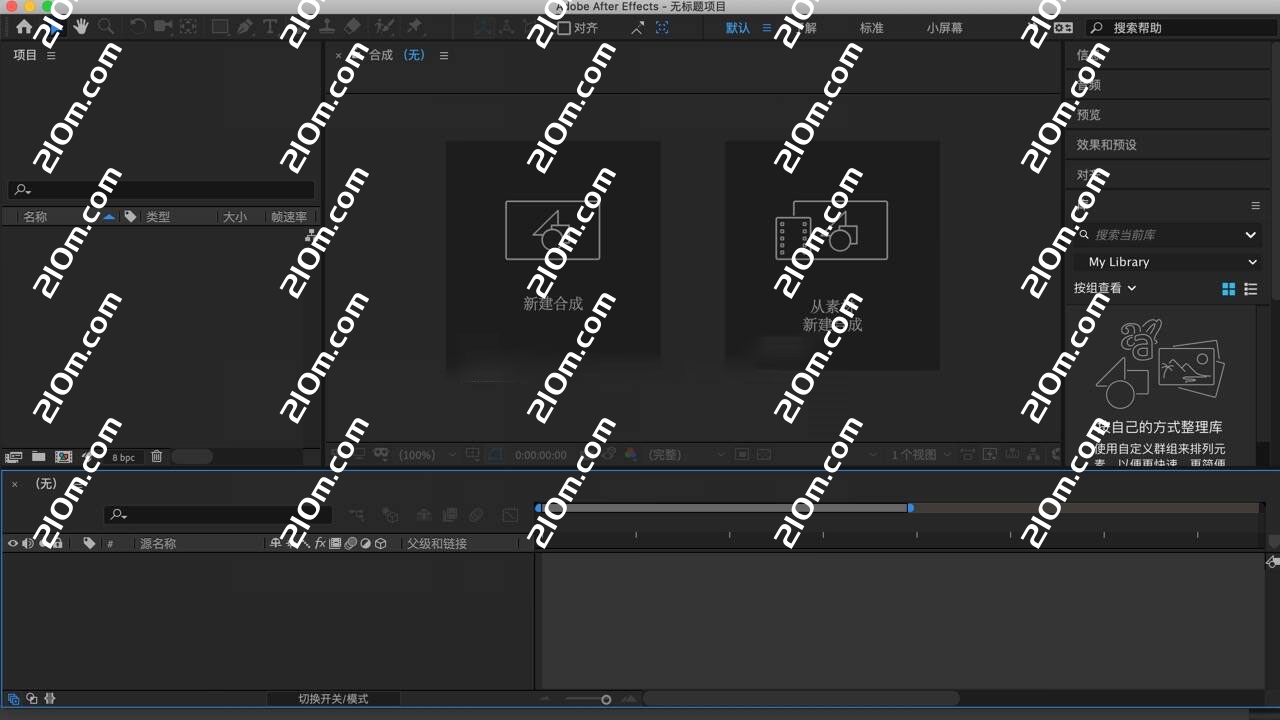The image size is (1280, 720).
Task: Click the adjustment layer column icon
Action: tap(365, 543)
